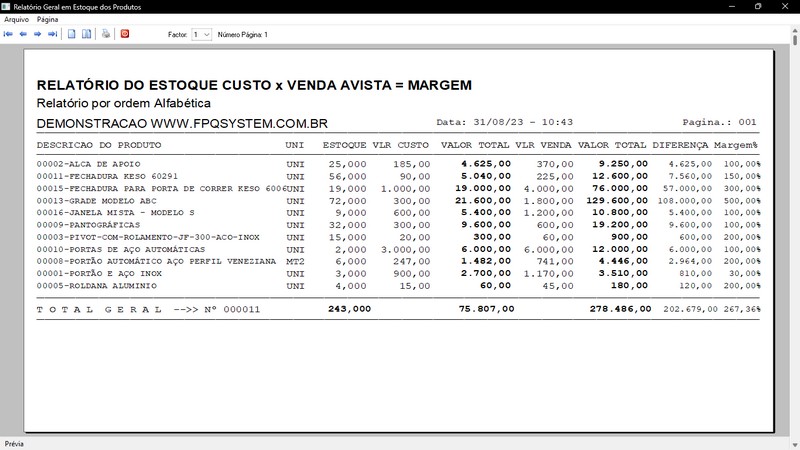This screenshot has width=800, height=450.
Task: Click 'MT2' unit value
Action: 295,261
